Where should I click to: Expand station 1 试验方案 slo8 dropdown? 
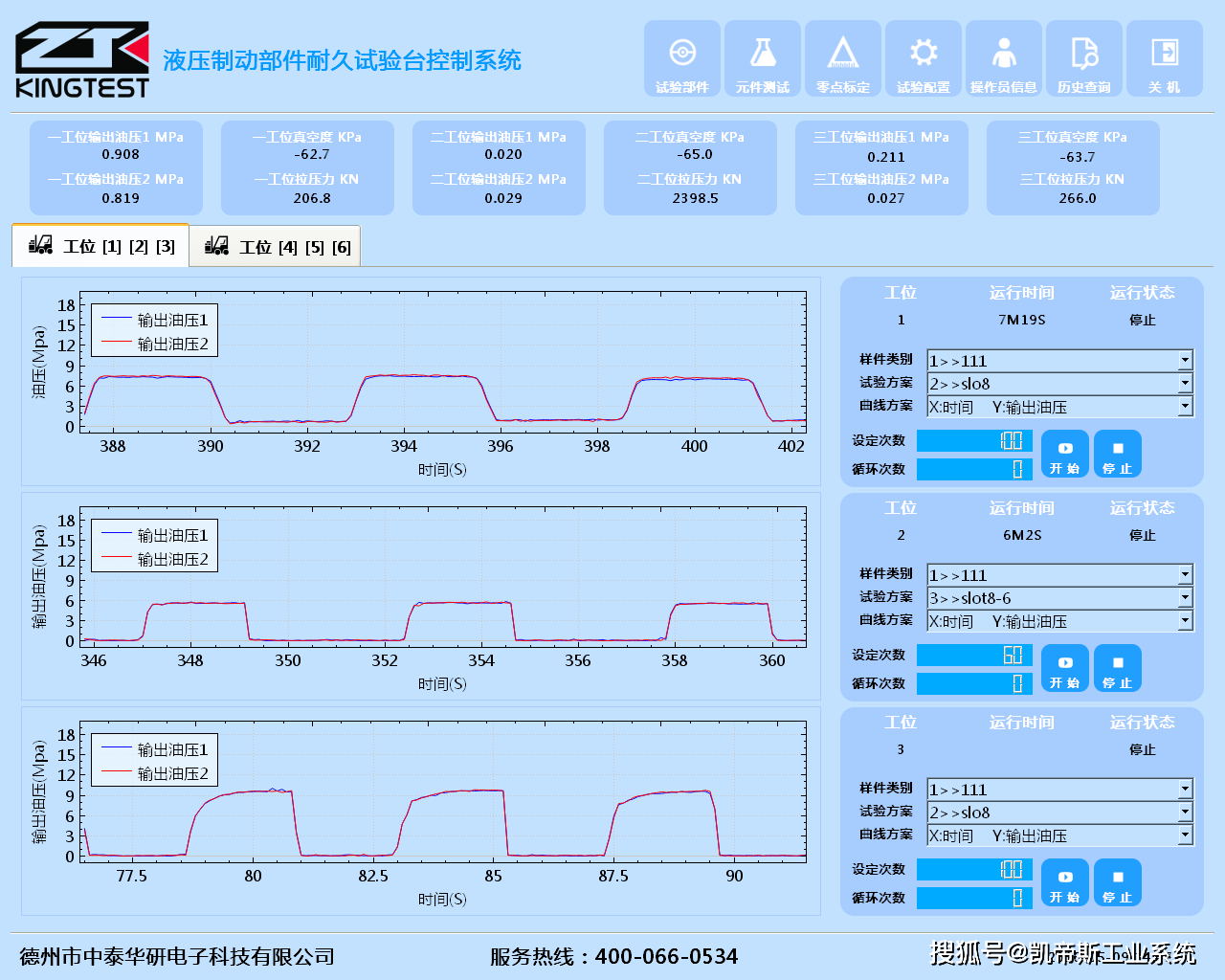[x=1185, y=384]
